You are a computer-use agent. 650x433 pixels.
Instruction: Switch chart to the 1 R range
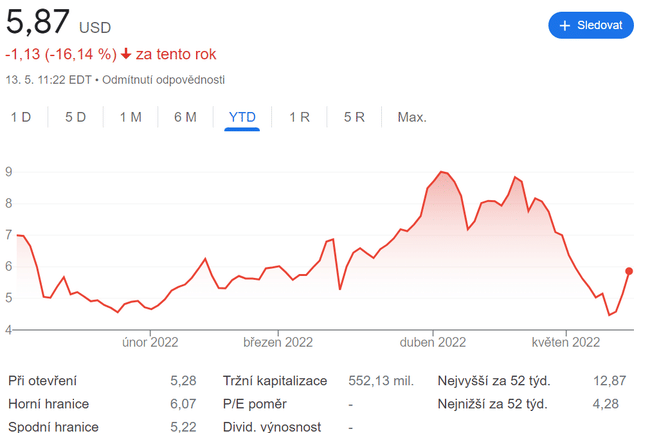tap(299, 117)
